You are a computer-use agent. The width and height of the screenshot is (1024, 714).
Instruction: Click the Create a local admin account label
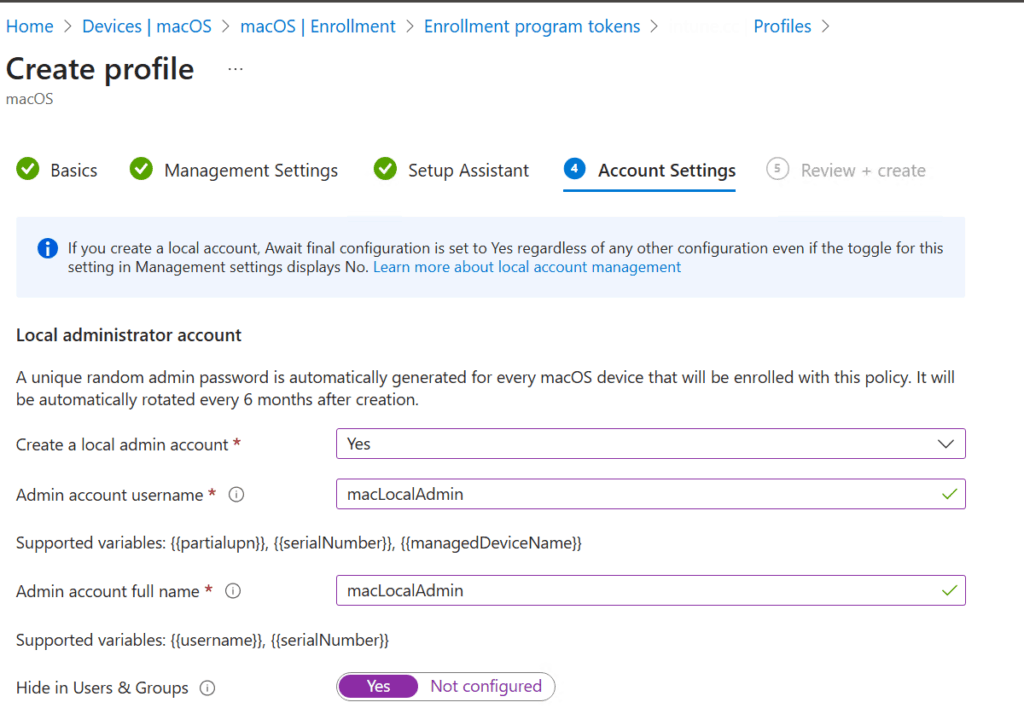pyautogui.click(x=122, y=445)
